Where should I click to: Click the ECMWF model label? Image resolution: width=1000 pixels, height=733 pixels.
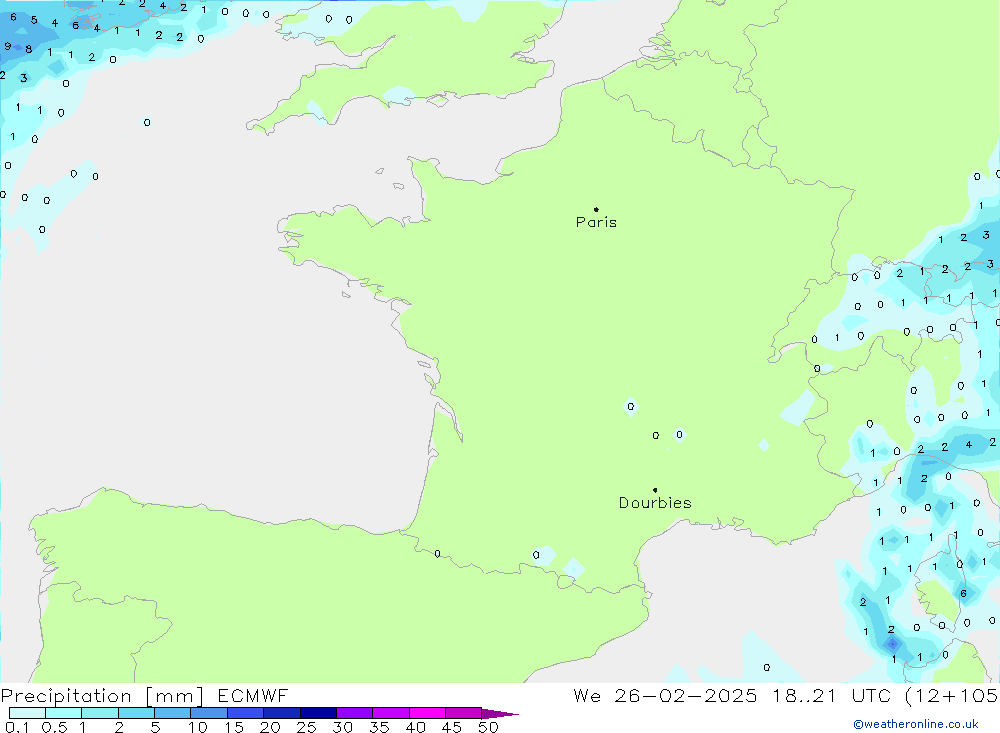(253, 695)
